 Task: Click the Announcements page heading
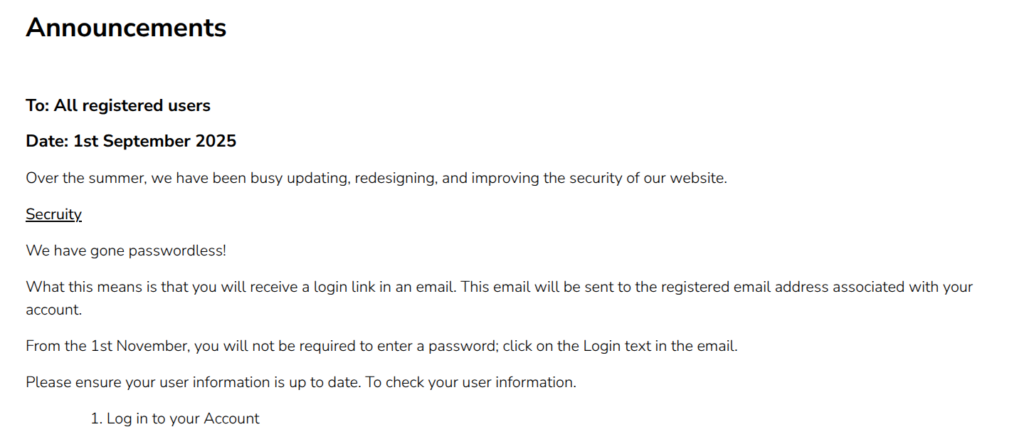coord(126,28)
